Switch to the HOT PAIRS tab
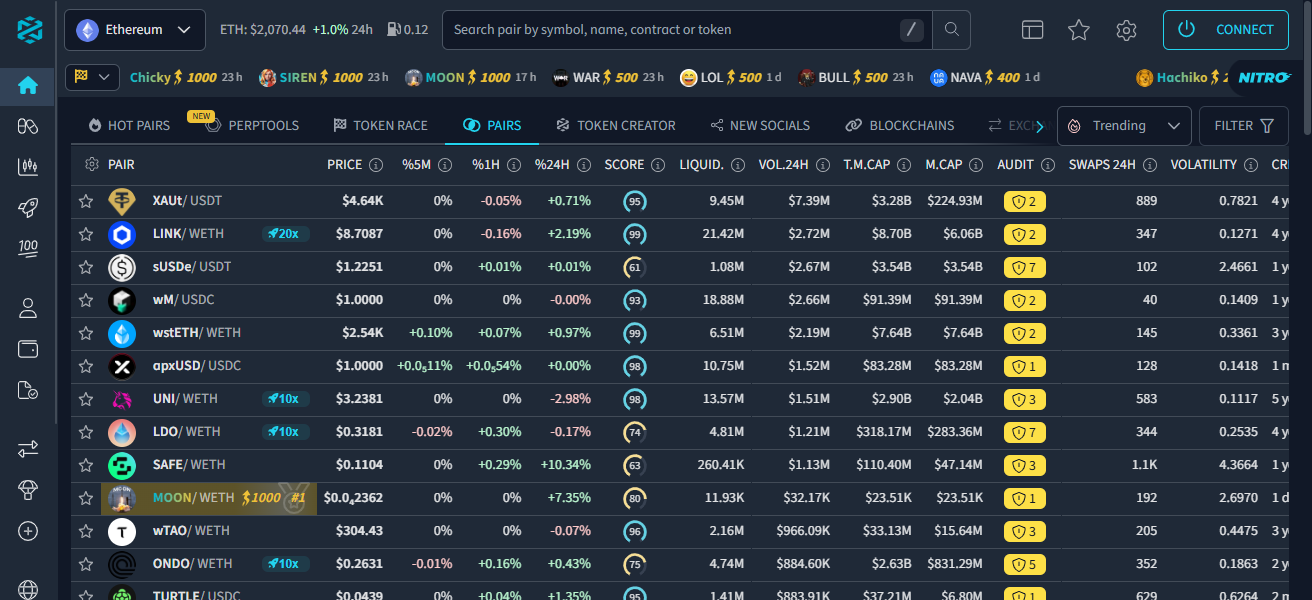 pos(129,126)
